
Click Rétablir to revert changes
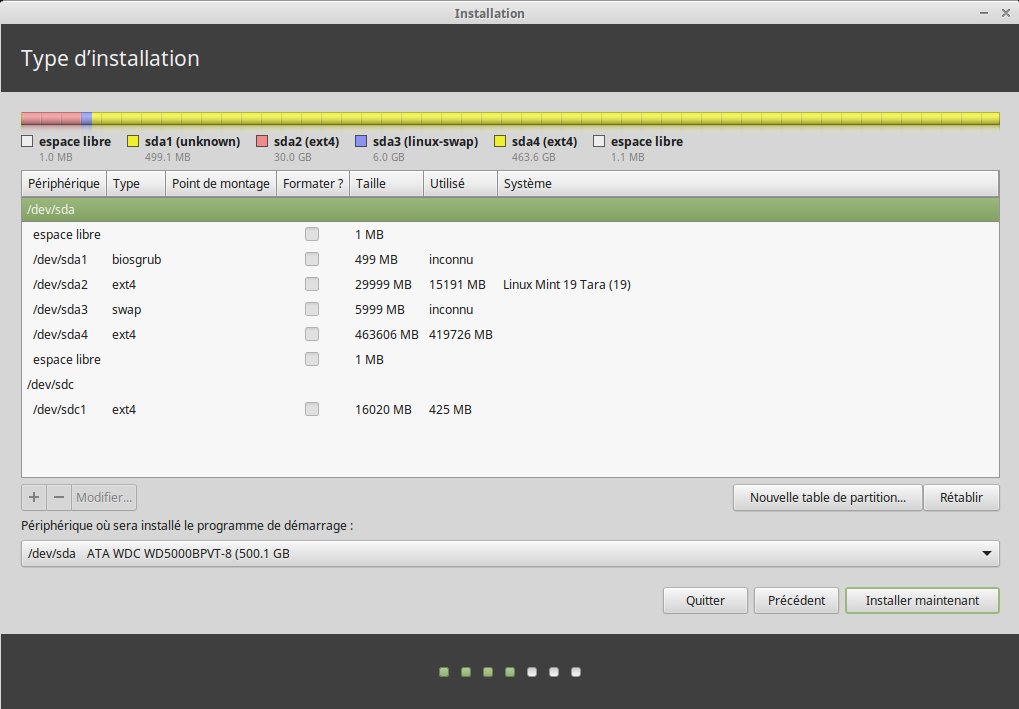[961, 497]
